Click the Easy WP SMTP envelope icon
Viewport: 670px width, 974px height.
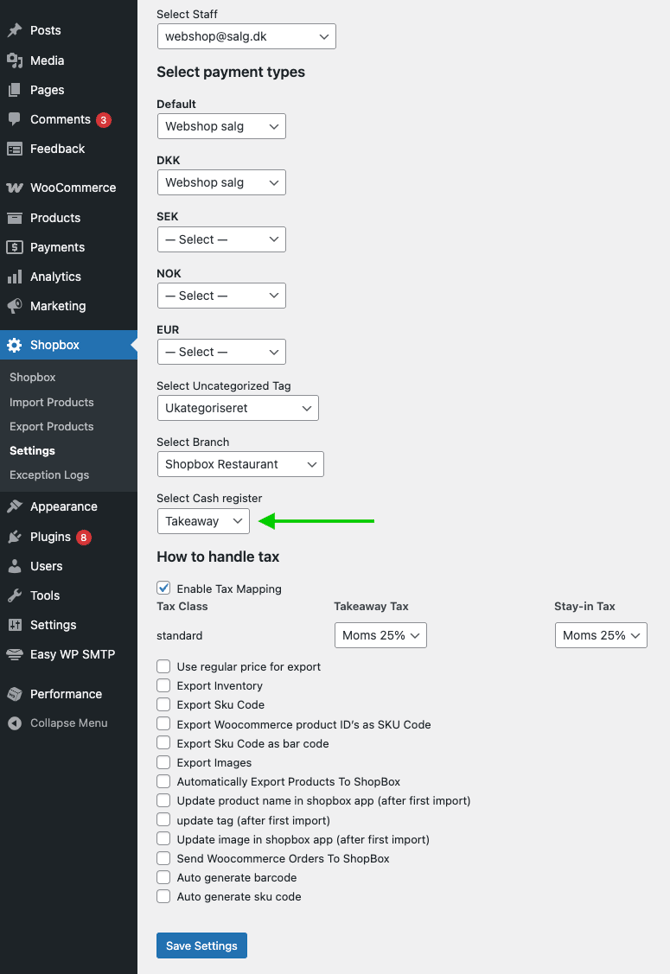click(x=14, y=655)
